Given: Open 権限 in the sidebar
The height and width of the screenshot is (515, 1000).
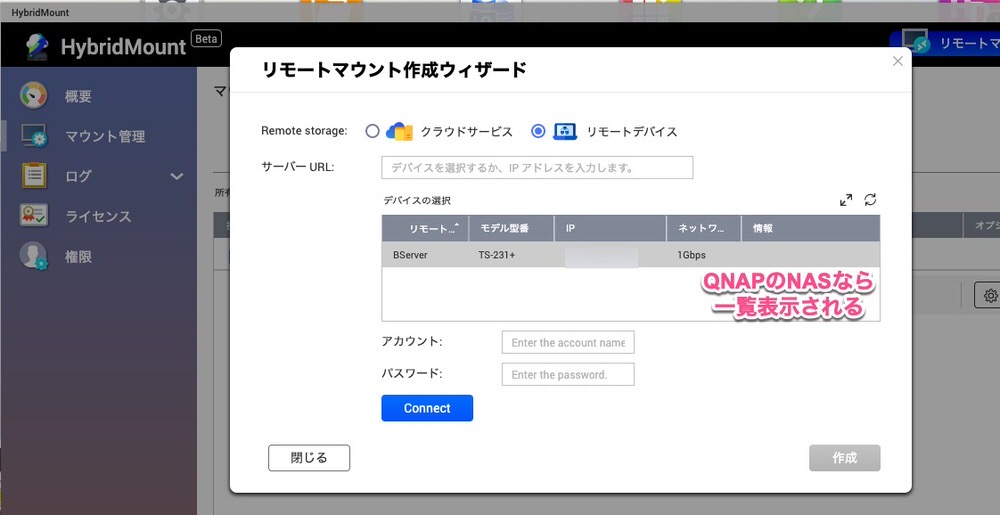Looking at the screenshot, I should click(x=78, y=257).
